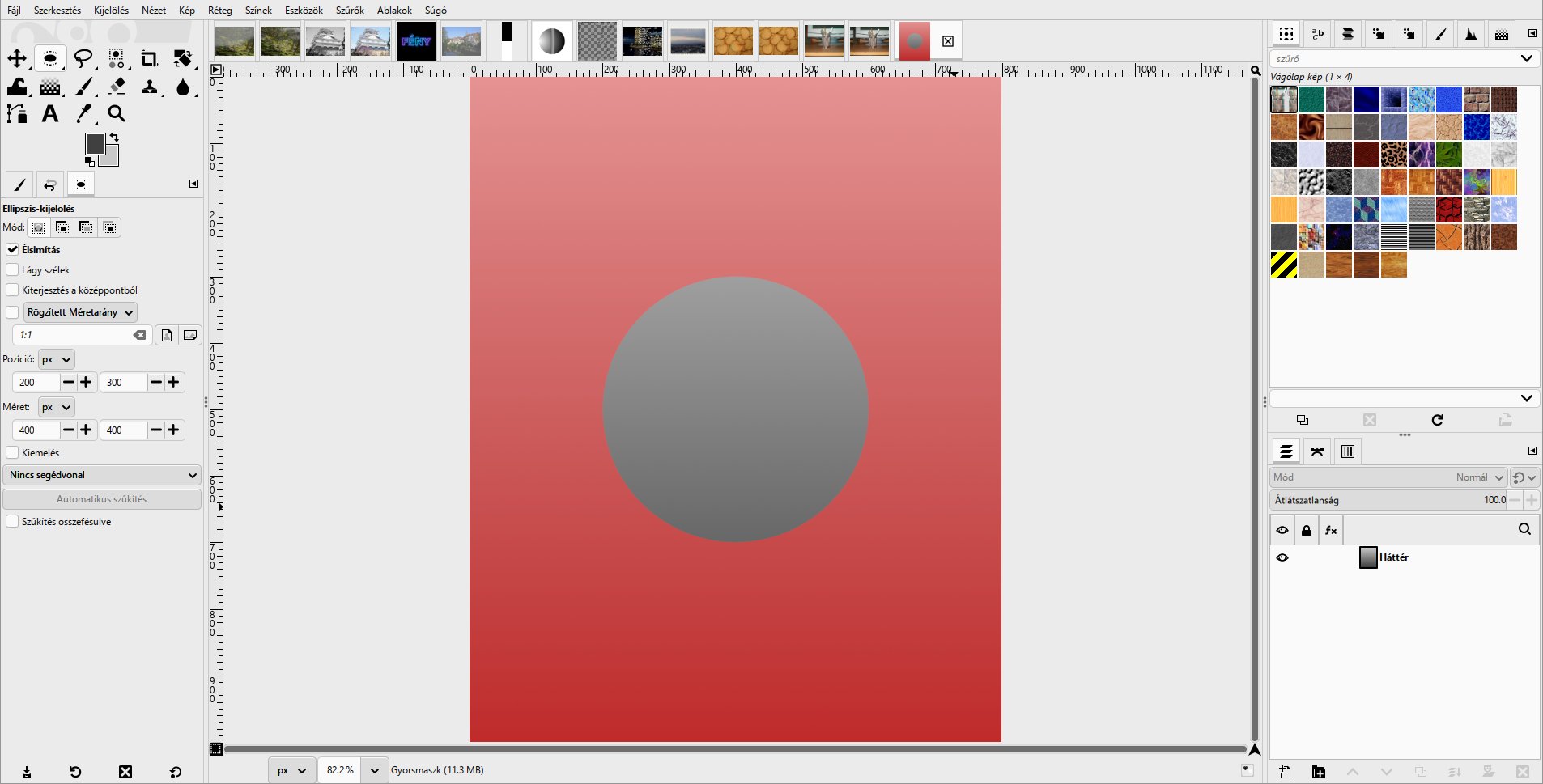This screenshot has width=1543, height=784.
Task: Open the Szűrők menu
Action: pyautogui.click(x=350, y=11)
